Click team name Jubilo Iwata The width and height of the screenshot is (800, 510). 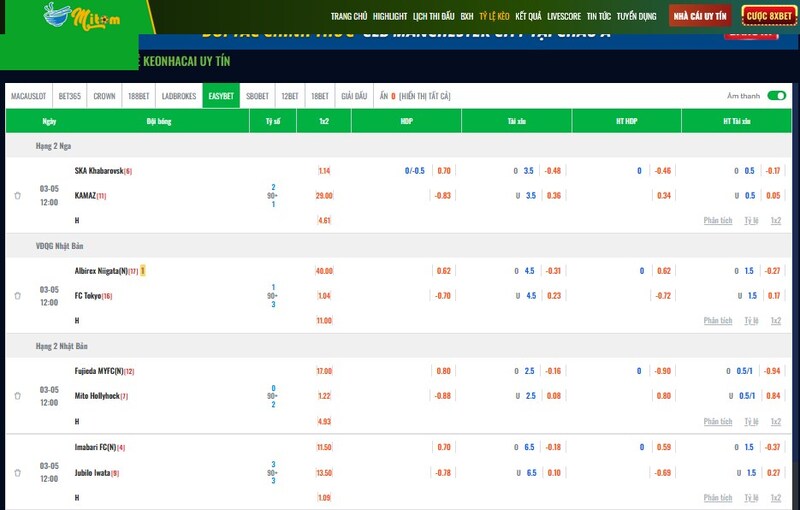tap(92, 473)
